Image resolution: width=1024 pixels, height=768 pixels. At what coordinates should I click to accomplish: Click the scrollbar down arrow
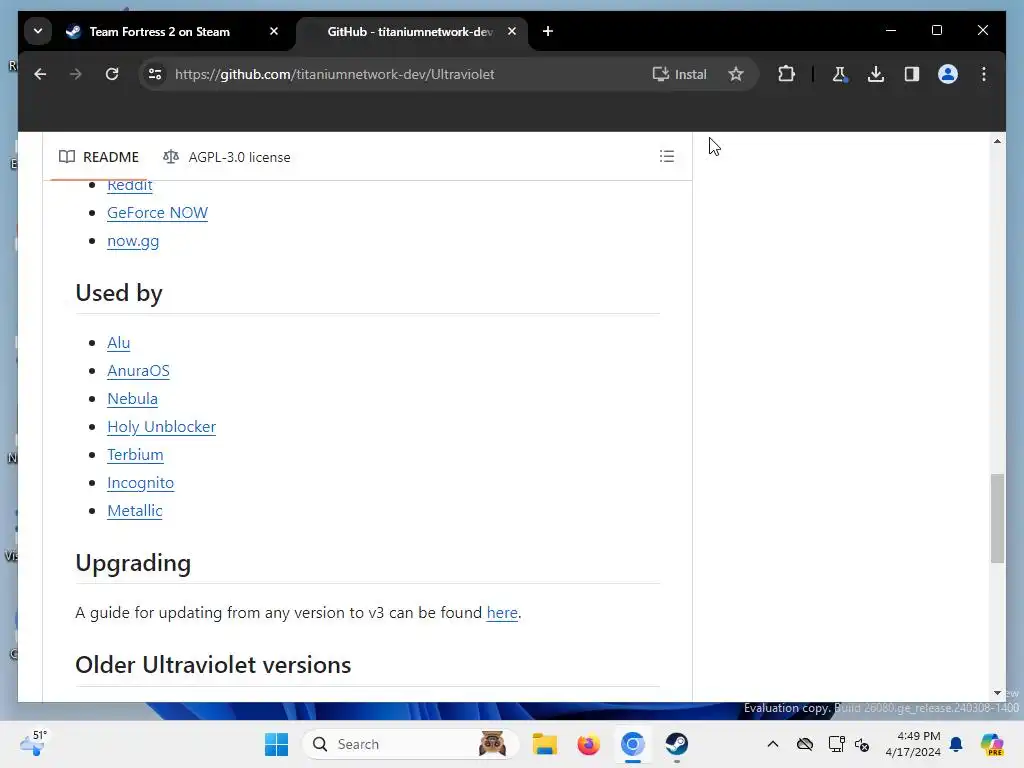coord(997,693)
